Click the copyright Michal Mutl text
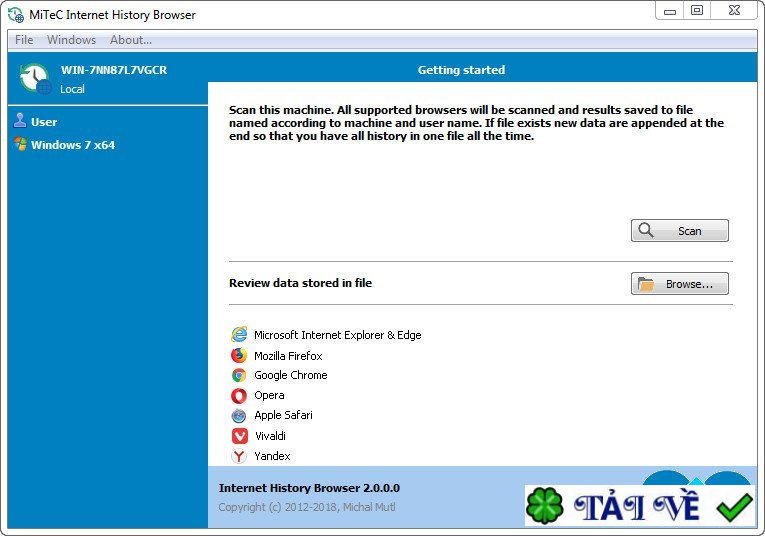This screenshot has height=536, width=765. [x=307, y=507]
